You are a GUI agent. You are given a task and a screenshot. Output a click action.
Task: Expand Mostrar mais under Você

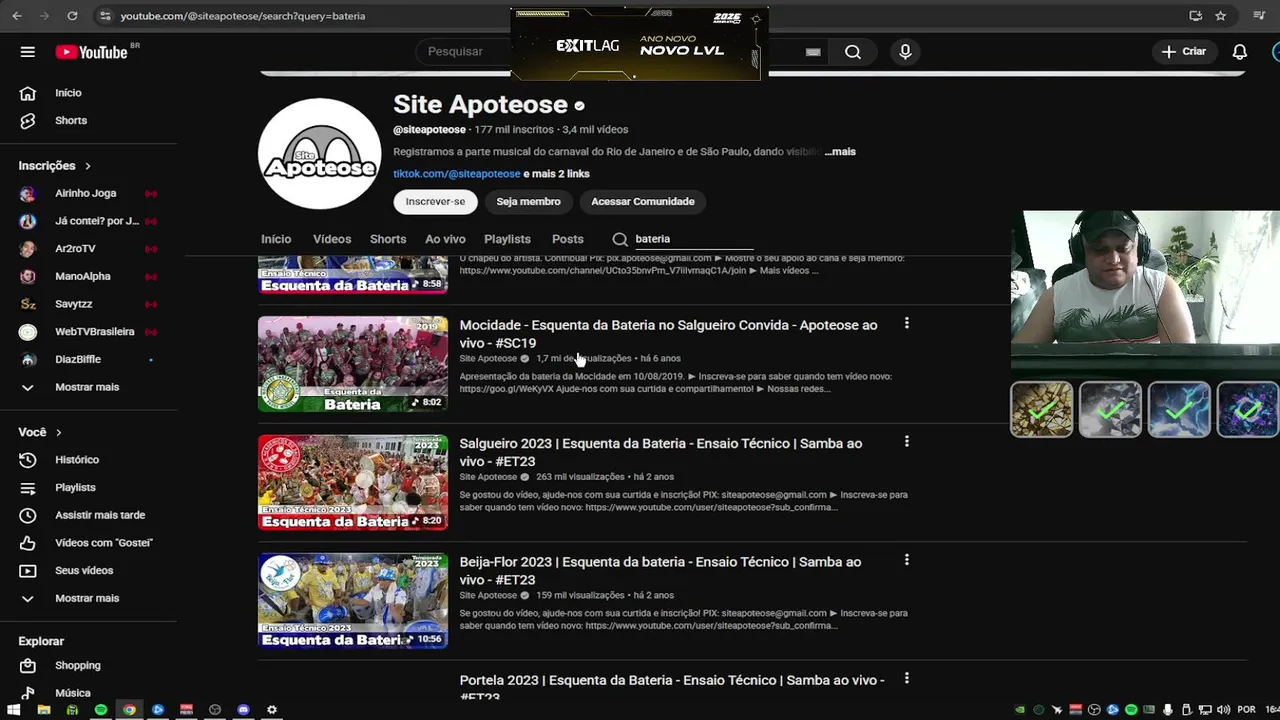[x=87, y=598]
